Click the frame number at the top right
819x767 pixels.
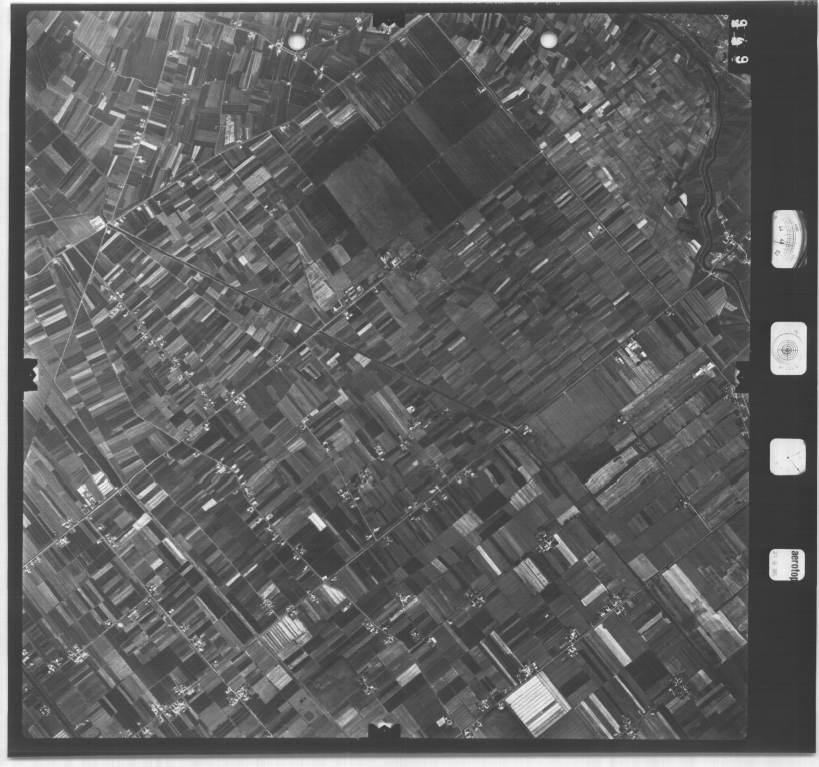(742, 41)
